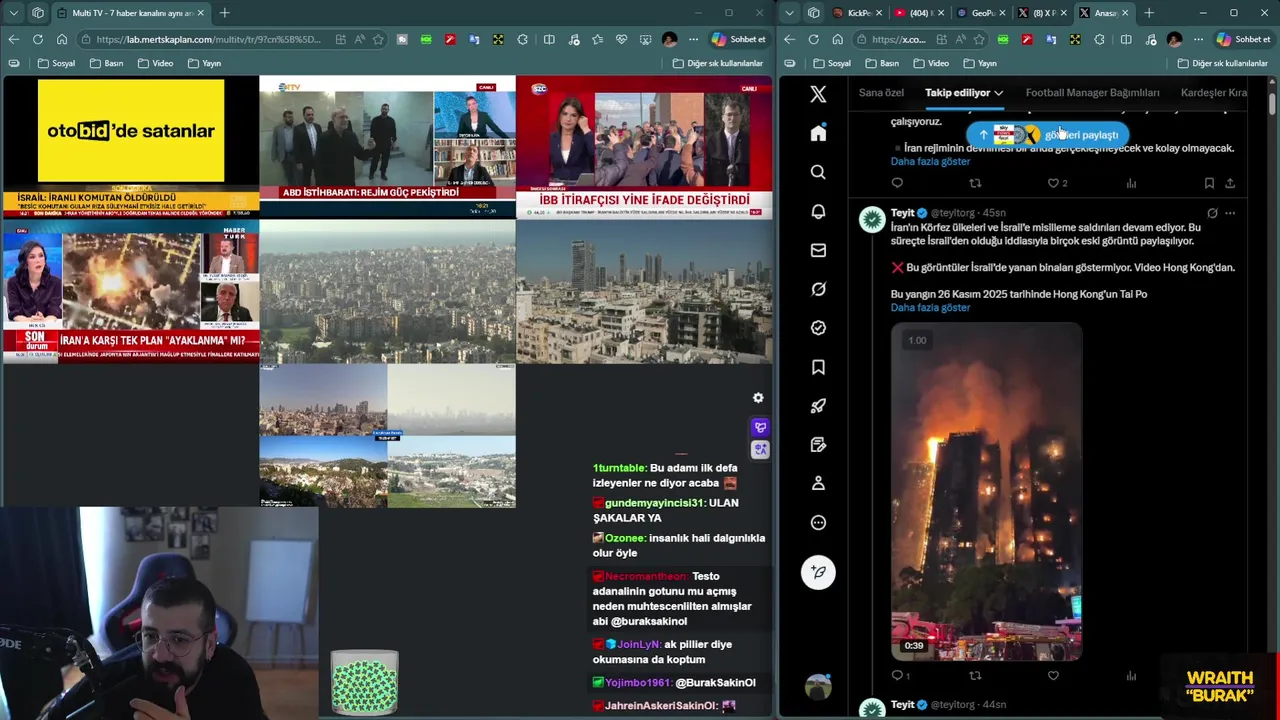Open three-dot menu on Teyit 45sn tweet
The width and height of the screenshot is (1280, 720).
click(1230, 213)
